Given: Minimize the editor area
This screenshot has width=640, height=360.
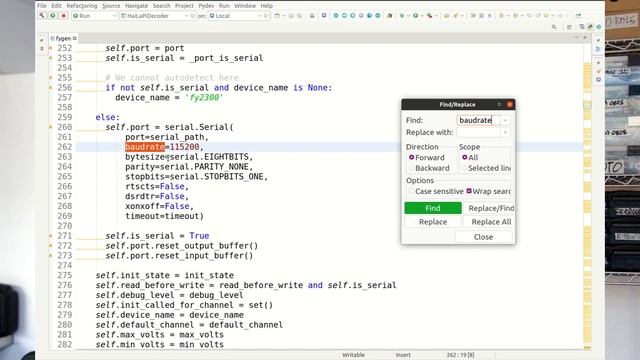Looking at the screenshot, I should point(577,38).
